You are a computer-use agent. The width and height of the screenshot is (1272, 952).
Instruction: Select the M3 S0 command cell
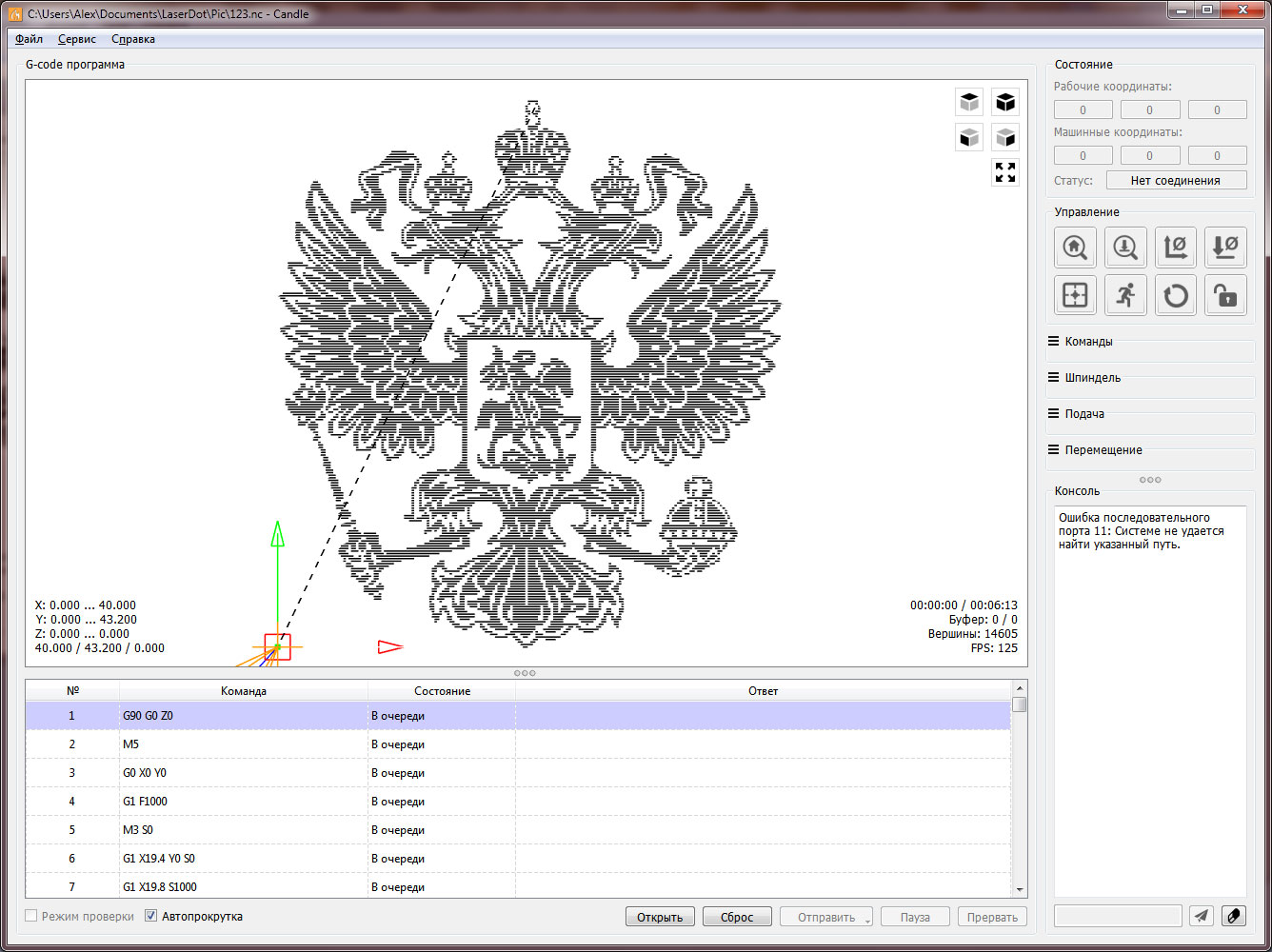(244, 830)
